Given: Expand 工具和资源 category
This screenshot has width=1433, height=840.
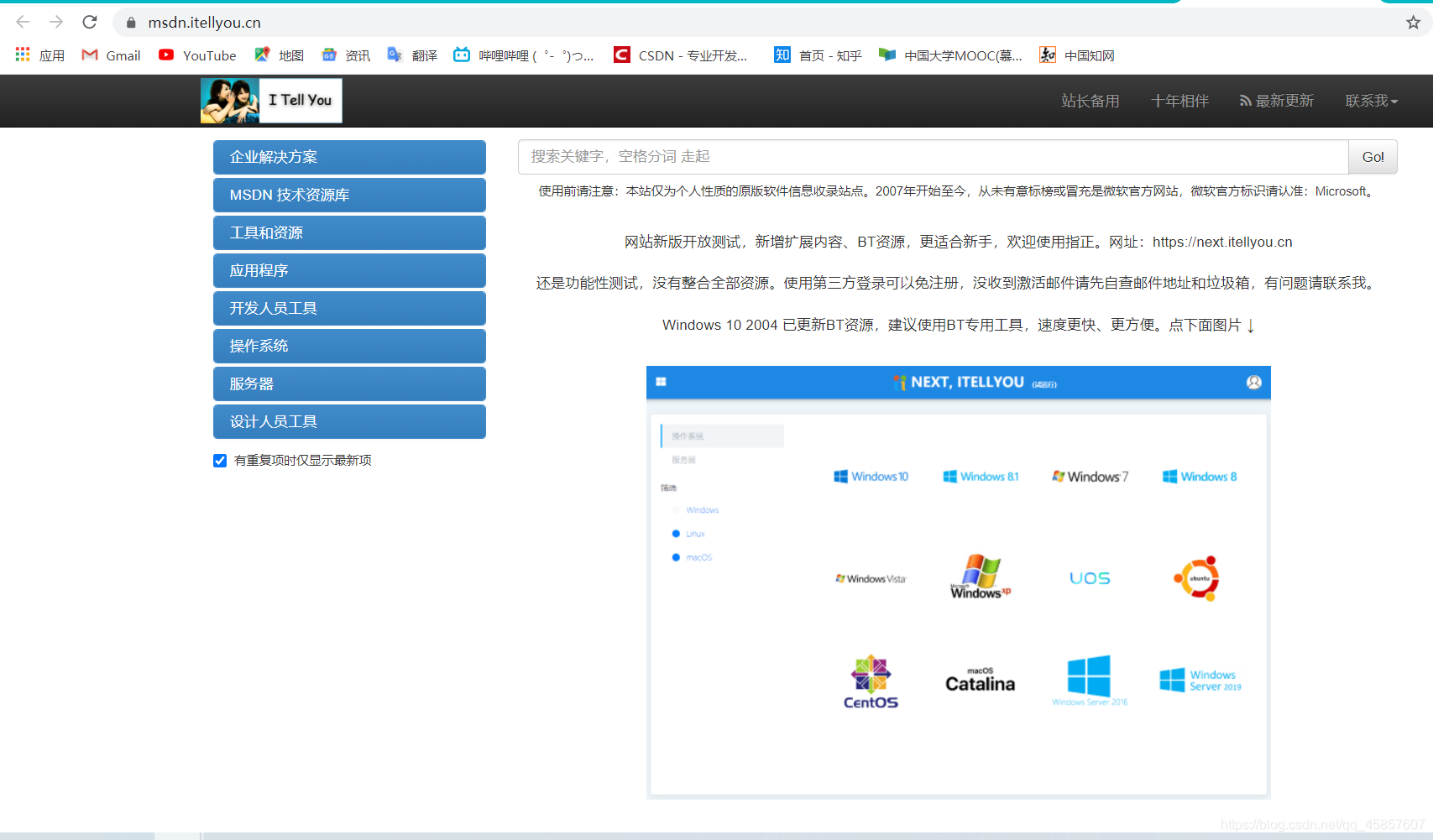Looking at the screenshot, I should (349, 232).
